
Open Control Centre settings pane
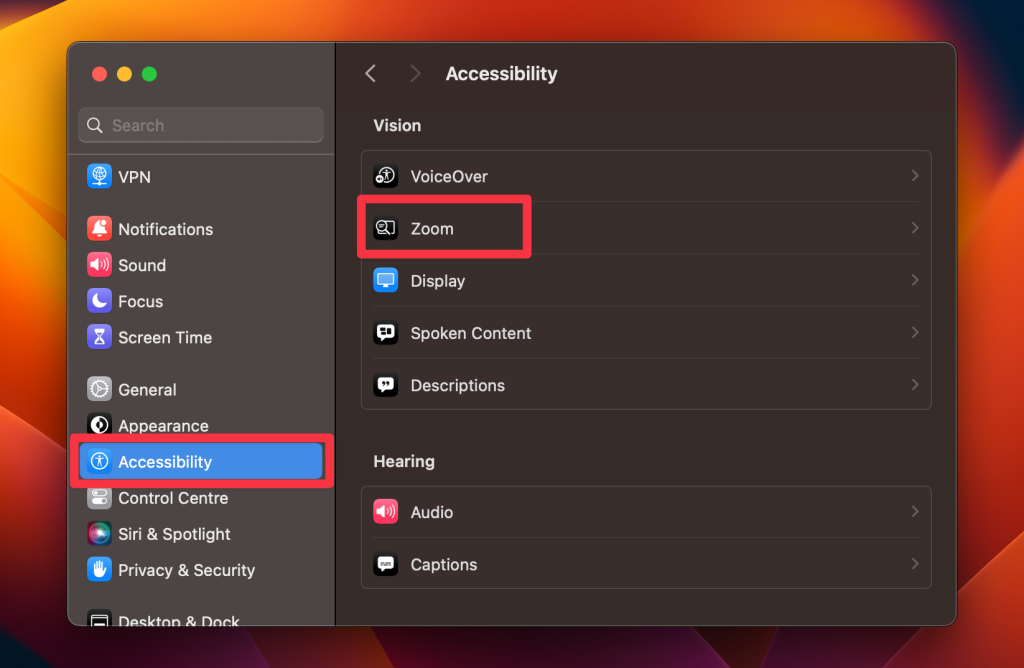point(173,498)
